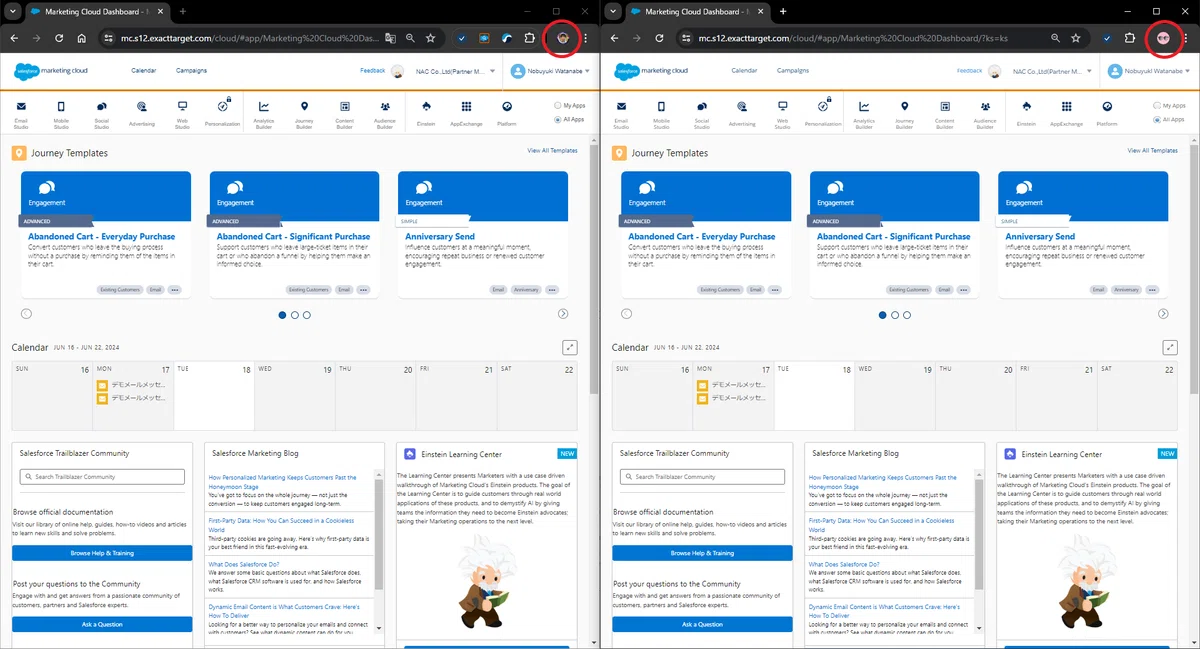Open Content Builder in the right window

(944, 114)
